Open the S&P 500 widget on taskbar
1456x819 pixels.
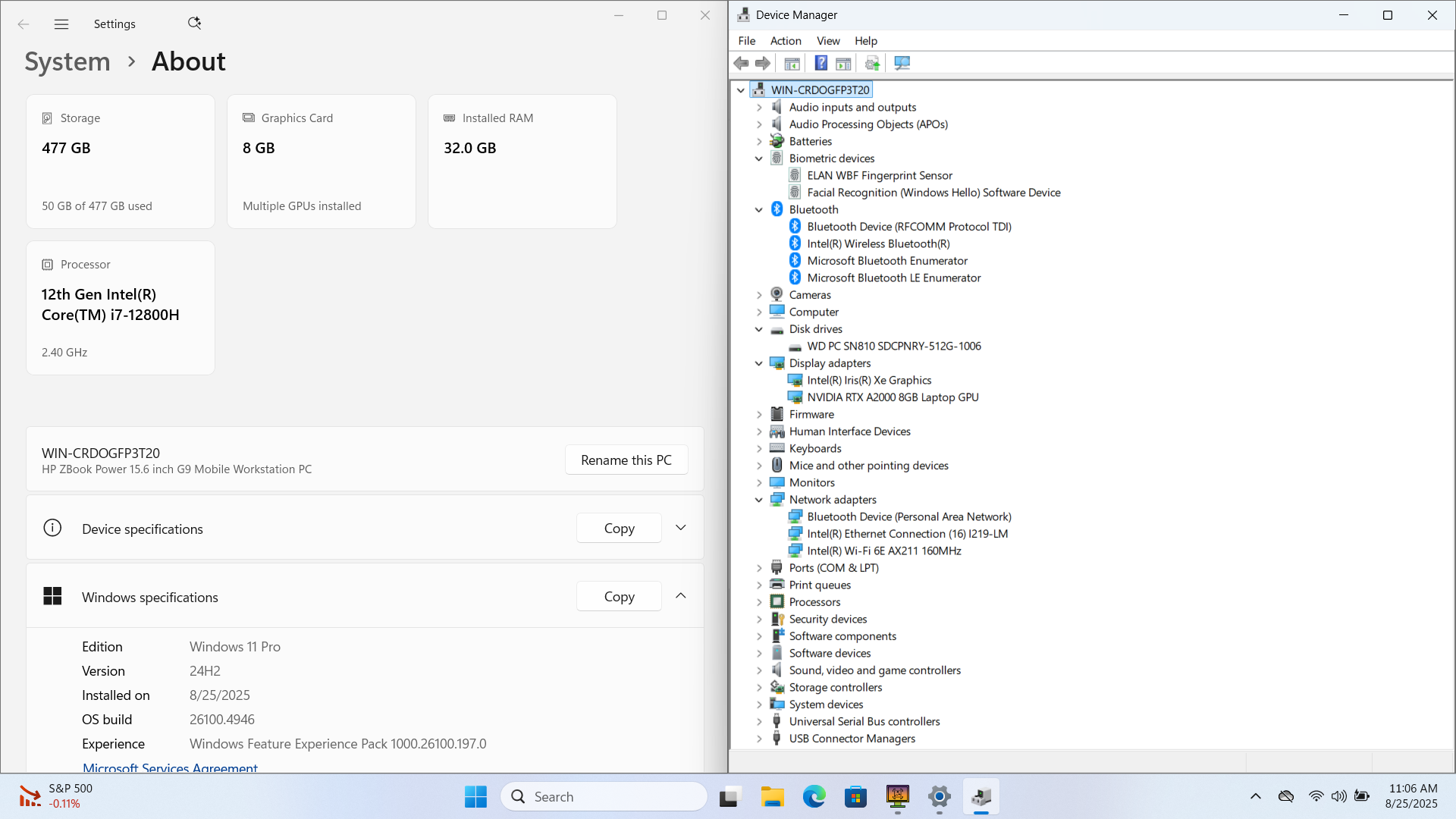55,796
